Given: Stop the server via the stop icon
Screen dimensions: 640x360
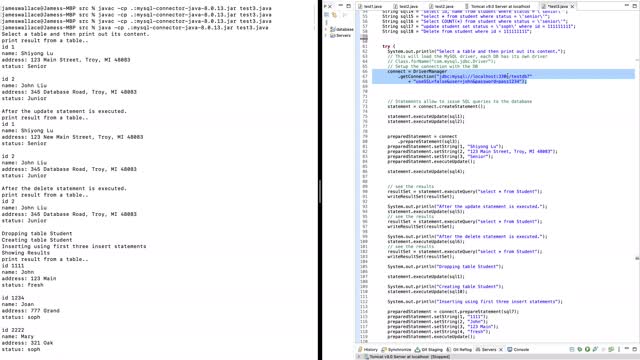Looking at the screenshot, I should click(x=603, y=349).
